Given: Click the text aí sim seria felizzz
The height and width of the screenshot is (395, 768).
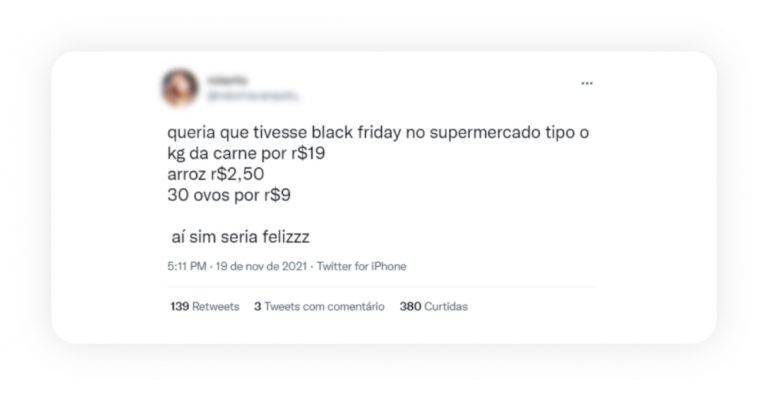Looking at the screenshot, I should tap(240, 237).
